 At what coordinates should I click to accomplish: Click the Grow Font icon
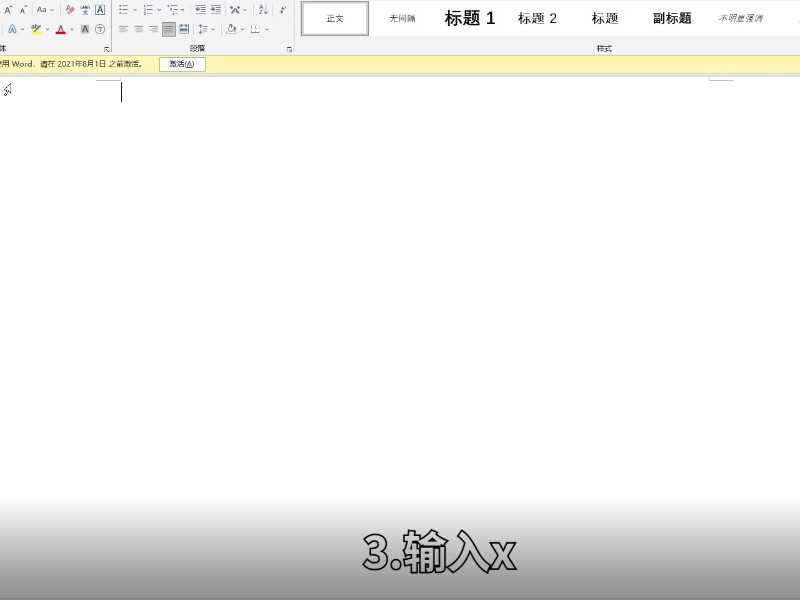tap(8, 10)
